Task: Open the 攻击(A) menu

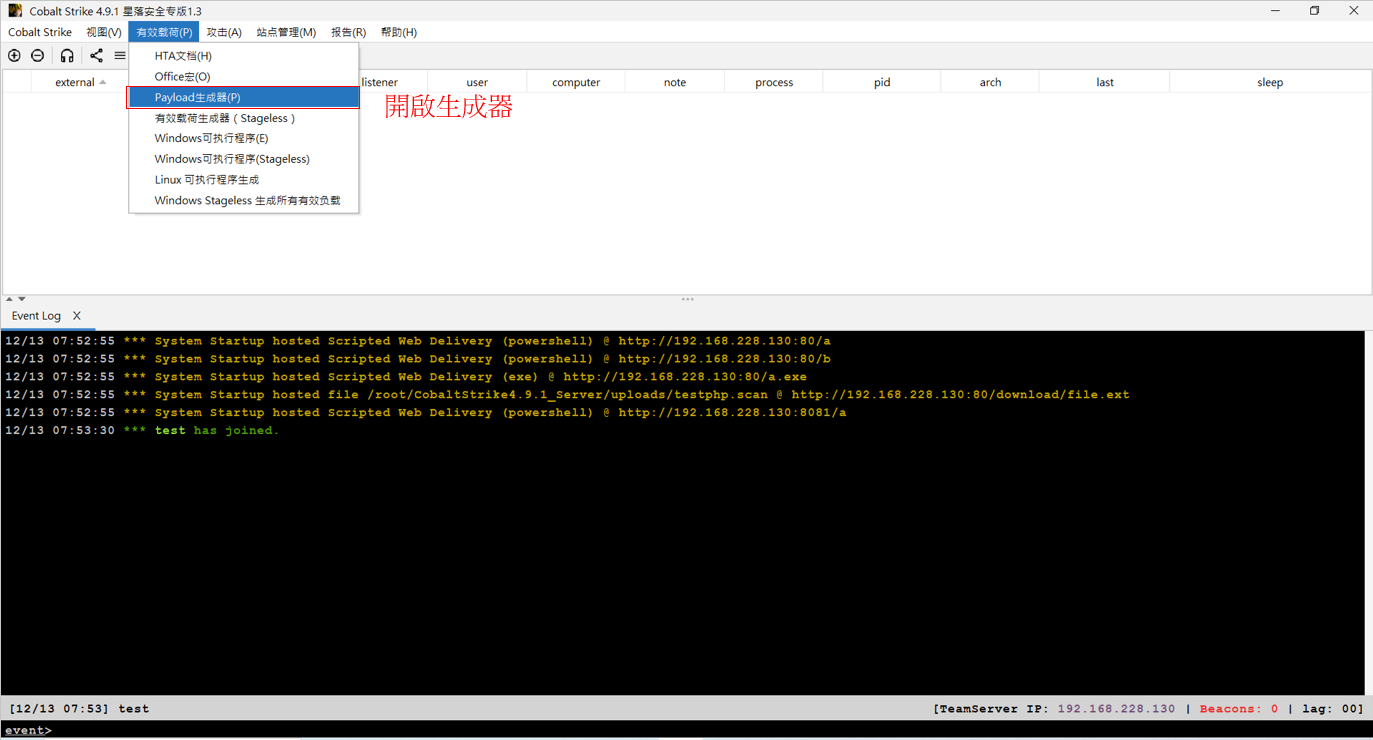Action: [x=224, y=32]
